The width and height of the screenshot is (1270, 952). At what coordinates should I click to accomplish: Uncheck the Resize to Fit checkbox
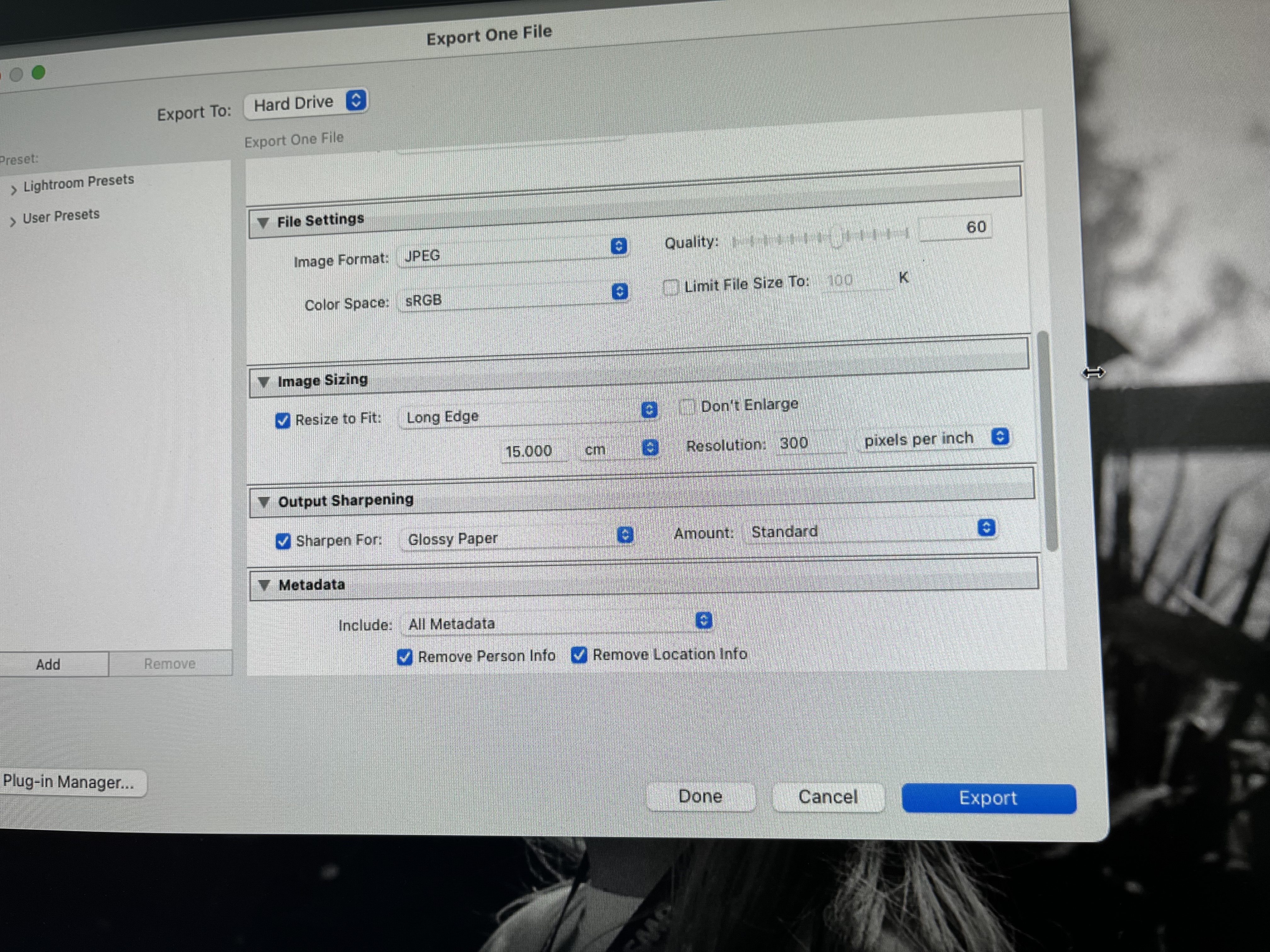pos(283,421)
